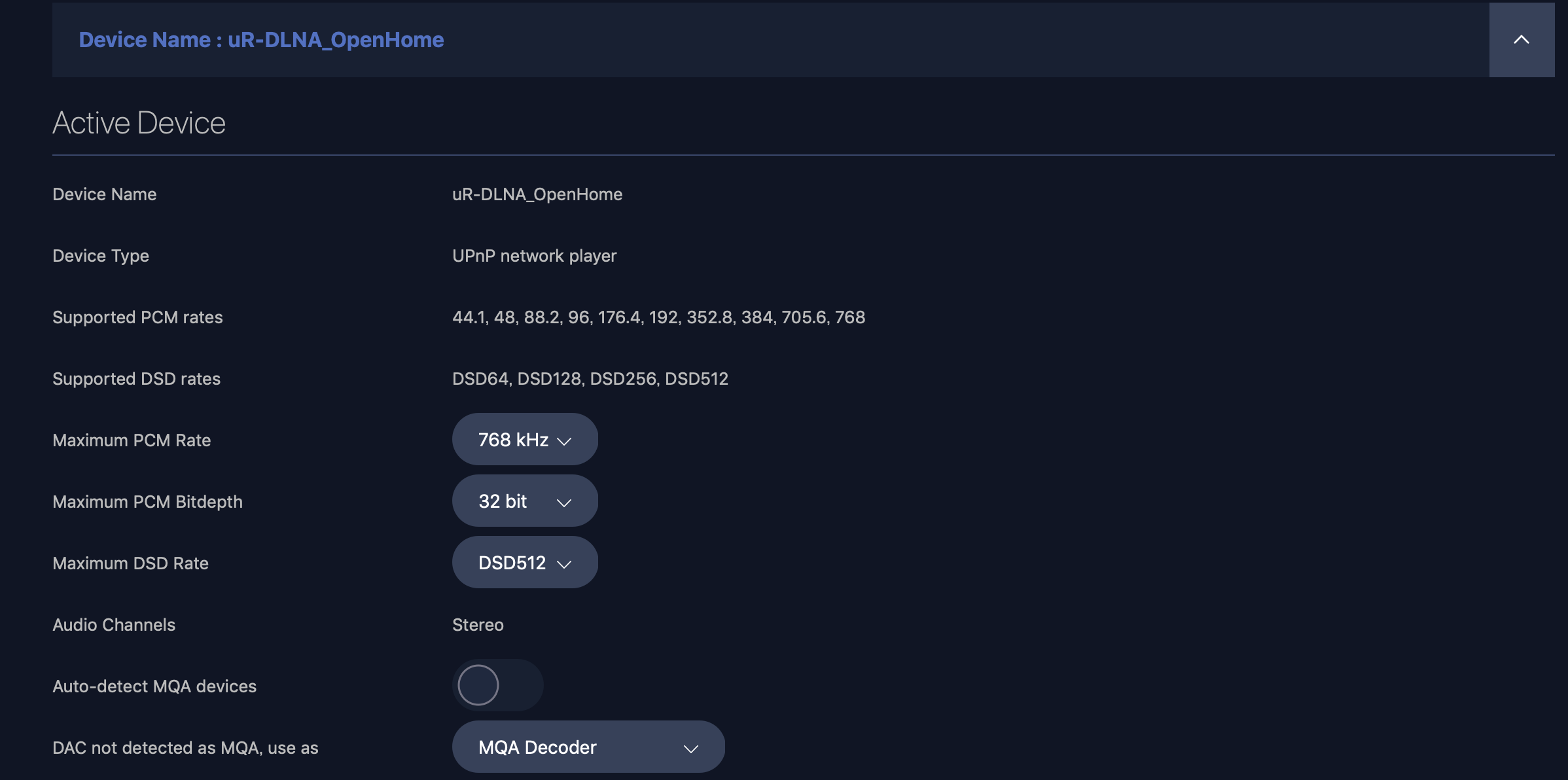Click the Stereo audio channels value

click(x=478, y=625)
